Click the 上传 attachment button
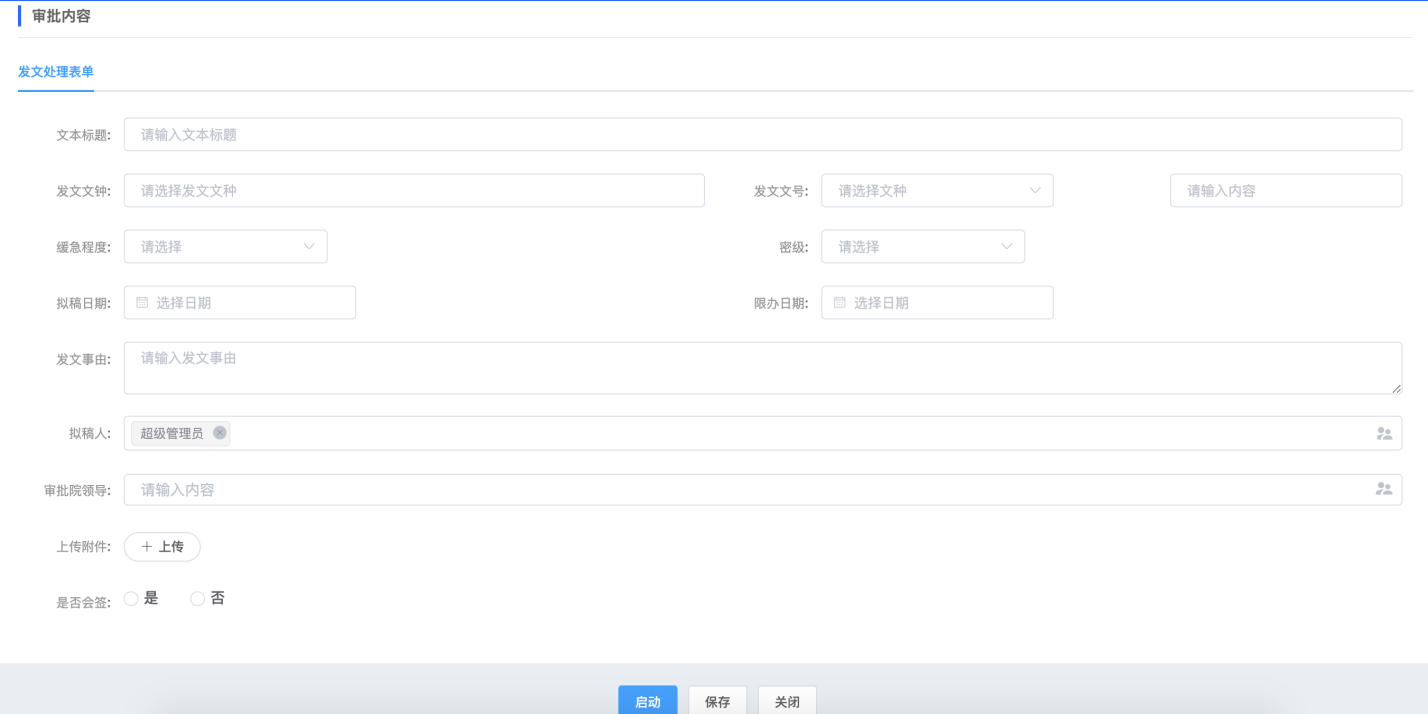Screen dimensions: 1428x714 [162, 546]
